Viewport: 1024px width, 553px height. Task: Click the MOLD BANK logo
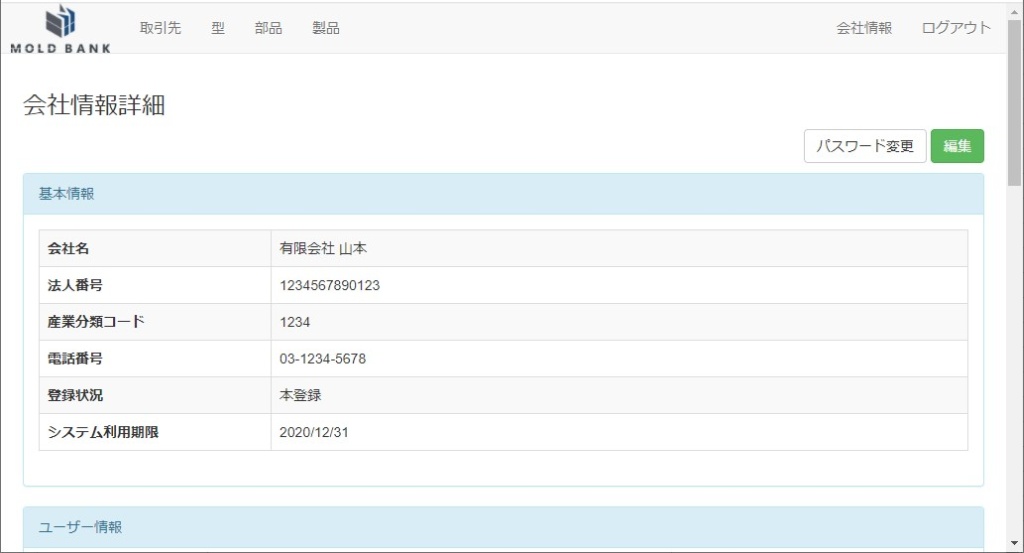click(61, 28)
